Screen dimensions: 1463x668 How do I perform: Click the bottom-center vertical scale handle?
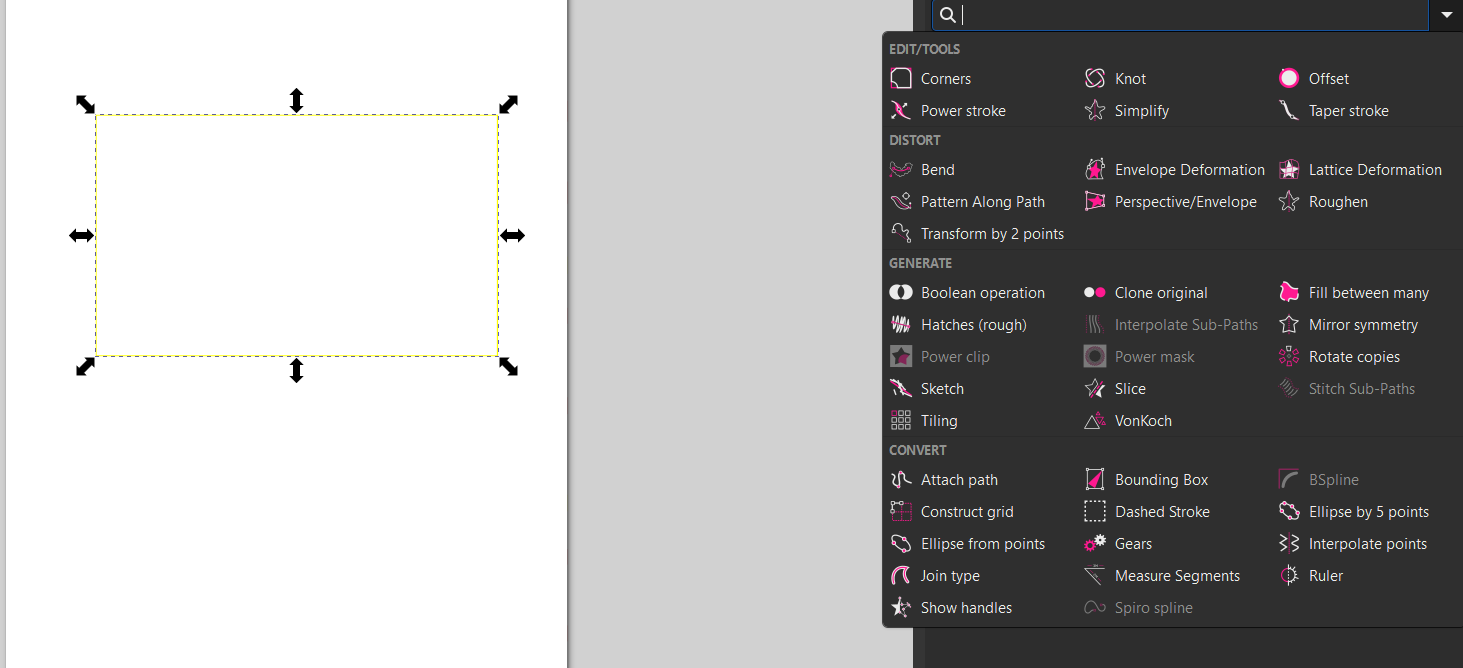pos(296,371)
